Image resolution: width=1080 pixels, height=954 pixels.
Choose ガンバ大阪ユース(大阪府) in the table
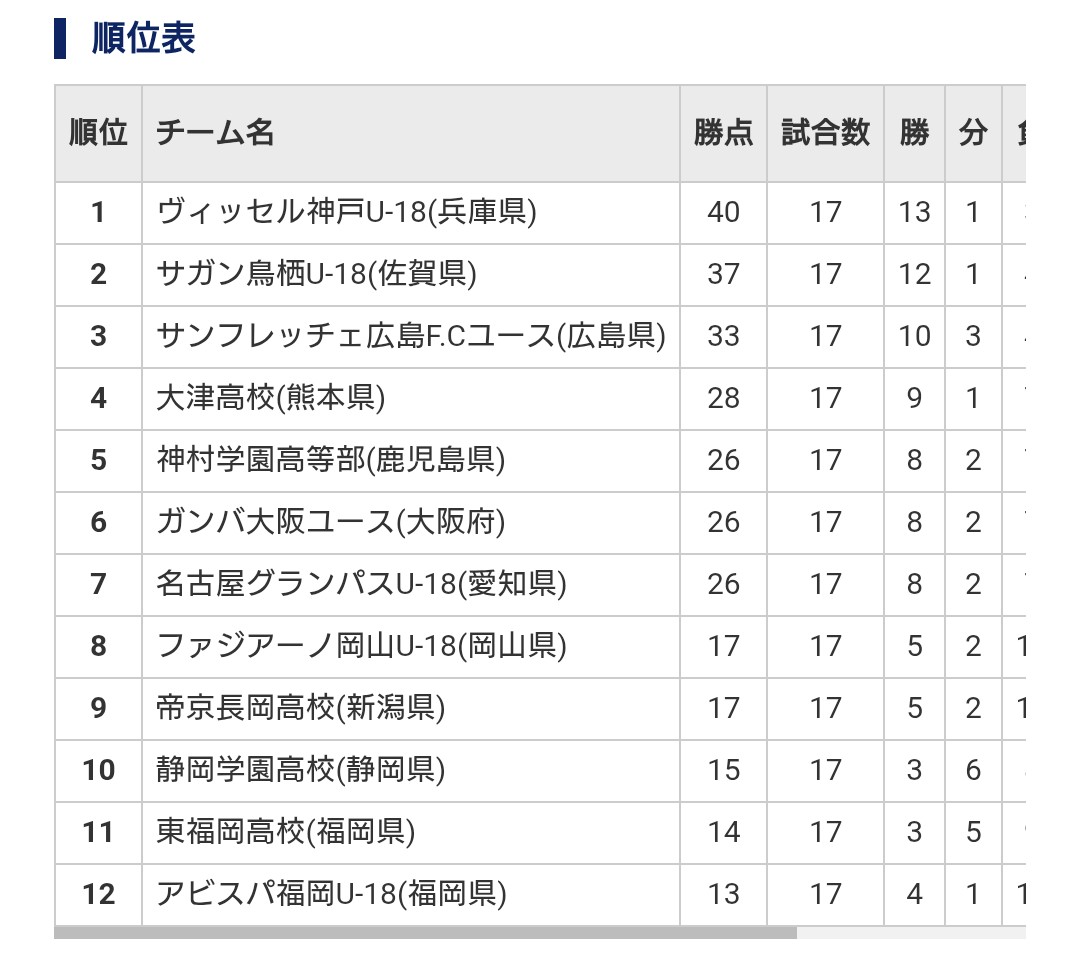click(330, 522)
